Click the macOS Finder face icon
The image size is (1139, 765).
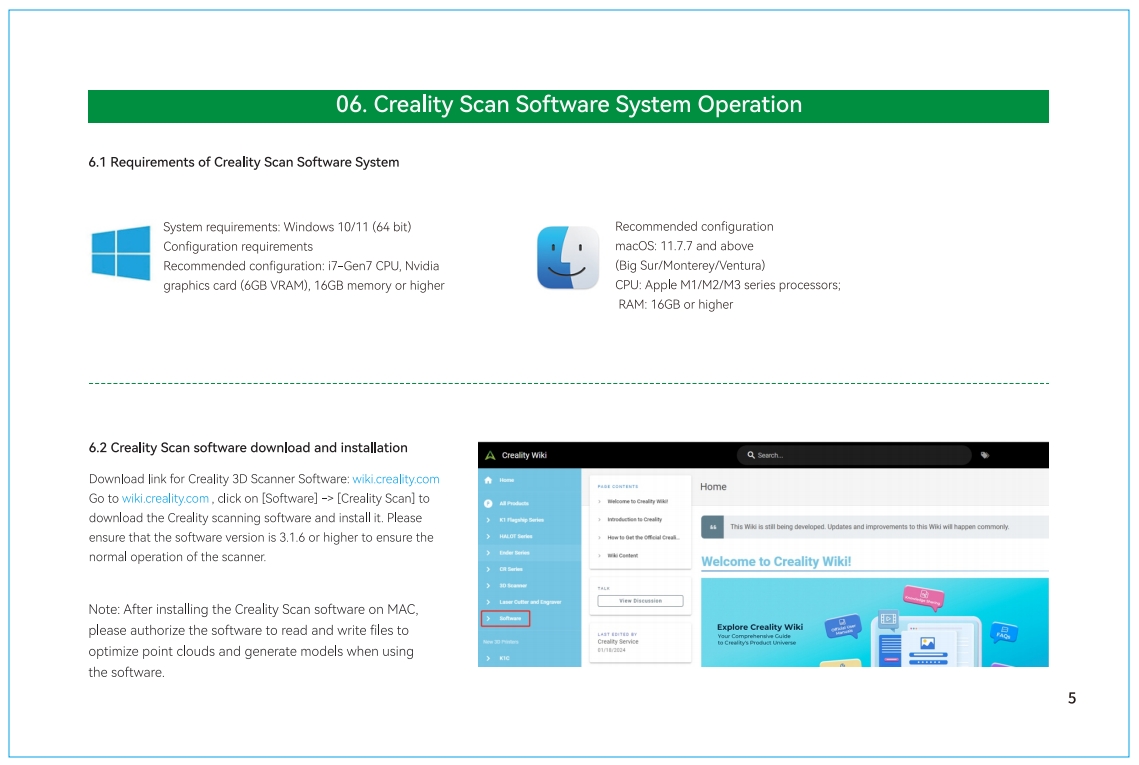tap(568, 258)
